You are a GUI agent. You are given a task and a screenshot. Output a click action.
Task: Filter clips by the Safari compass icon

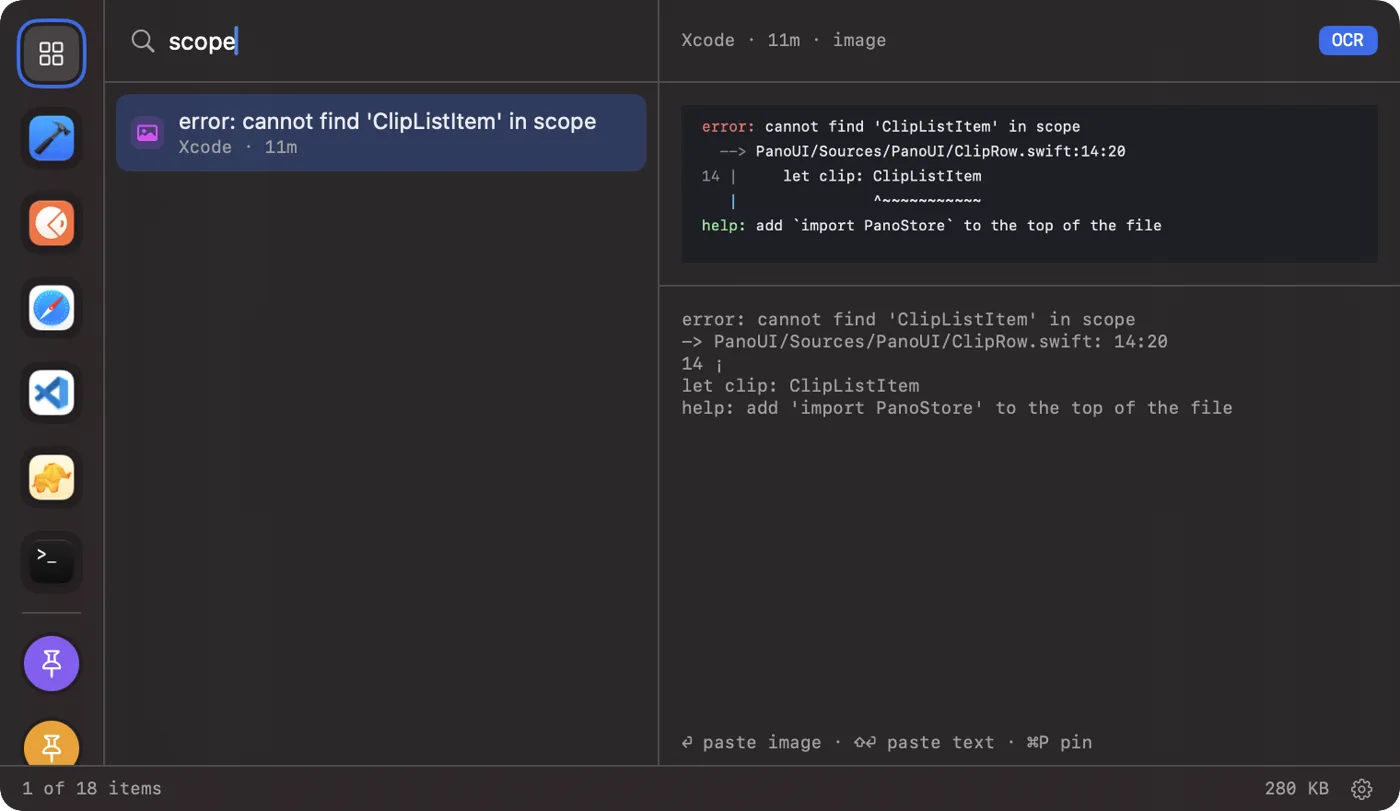(51, 308)
